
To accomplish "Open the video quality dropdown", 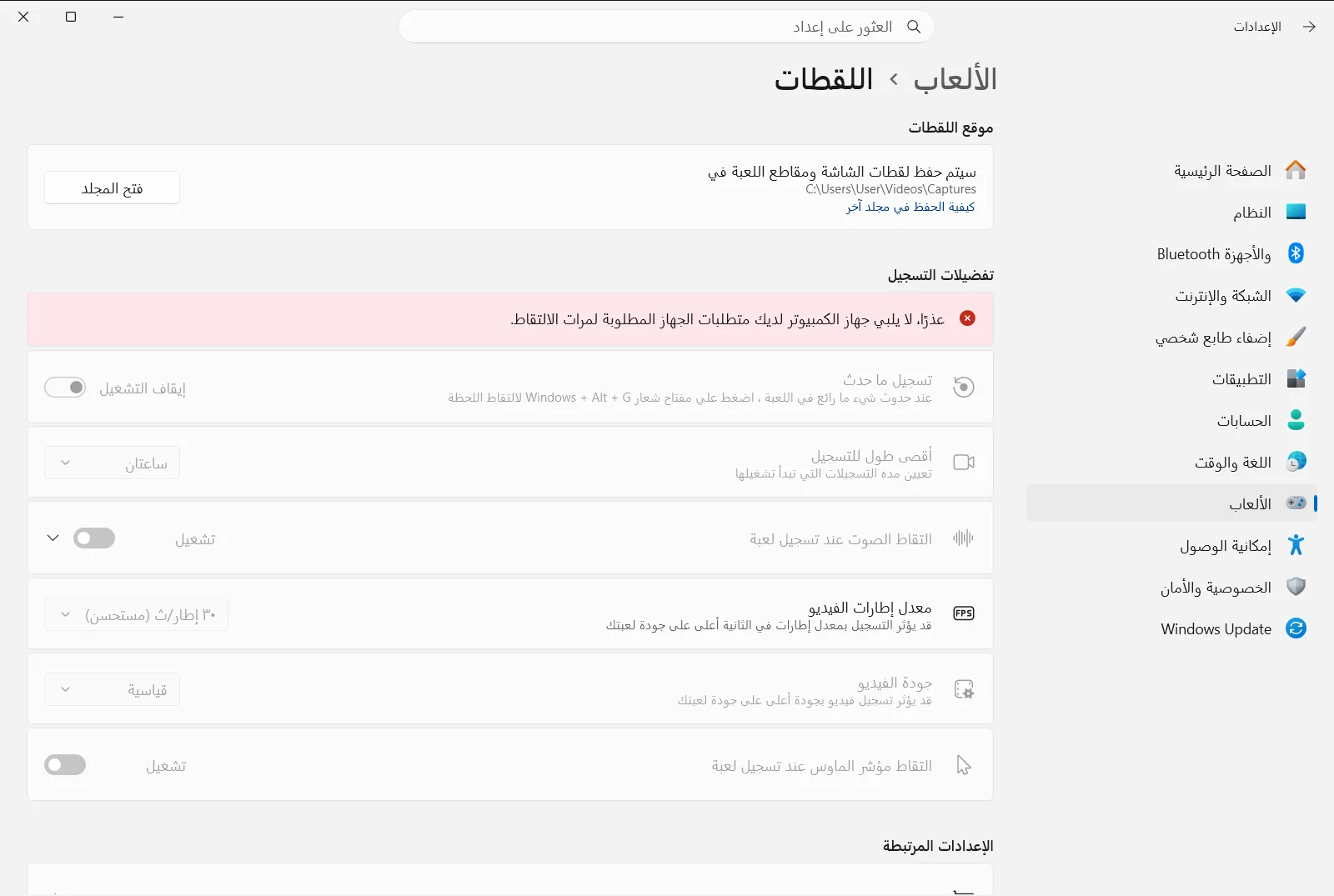I will tap(112, 690).
